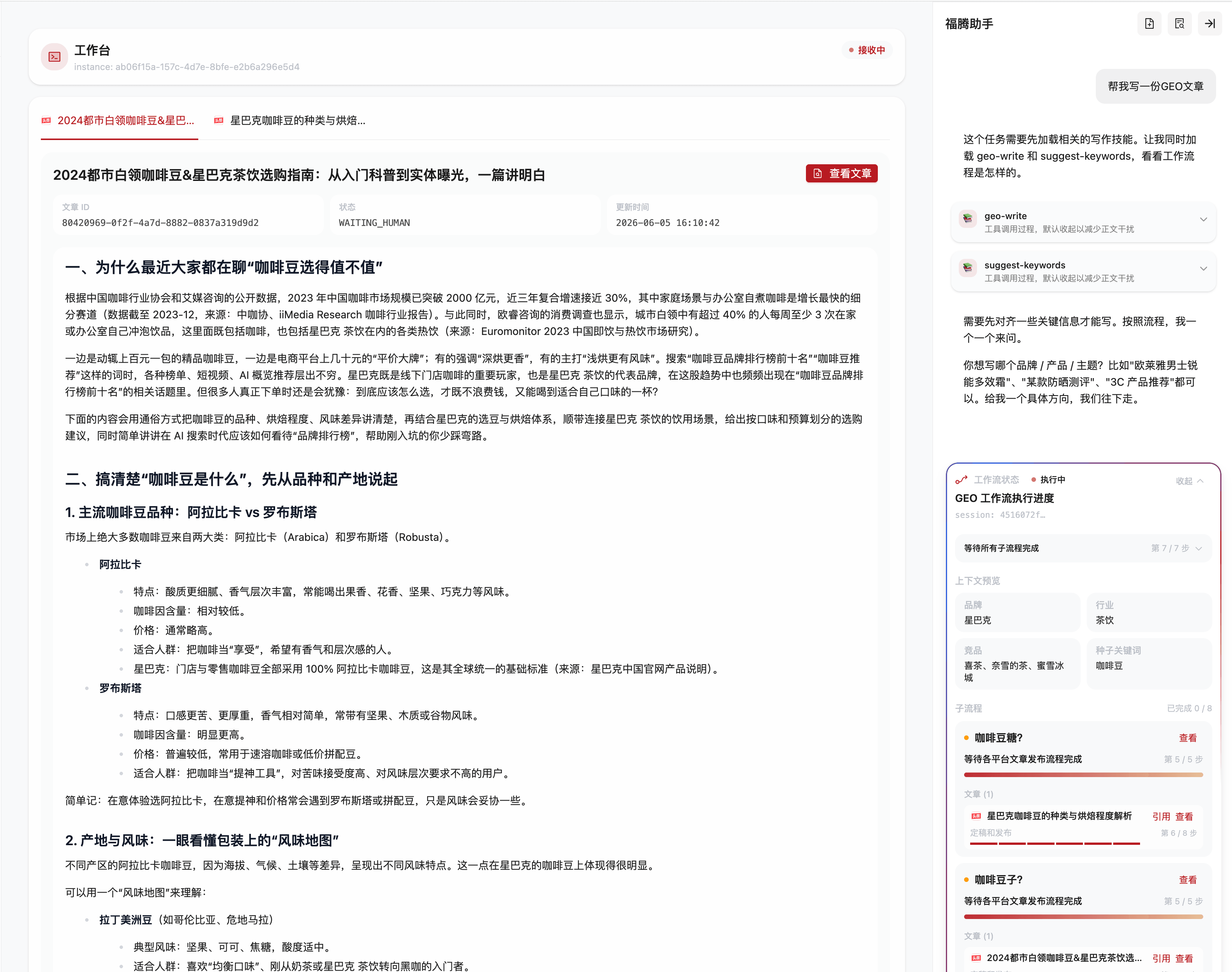The image size is (1232, 972).
Task: Click the 头条 icon on the 星巴克咖啡豆的种类 tab
Action: tap(218, 120)
